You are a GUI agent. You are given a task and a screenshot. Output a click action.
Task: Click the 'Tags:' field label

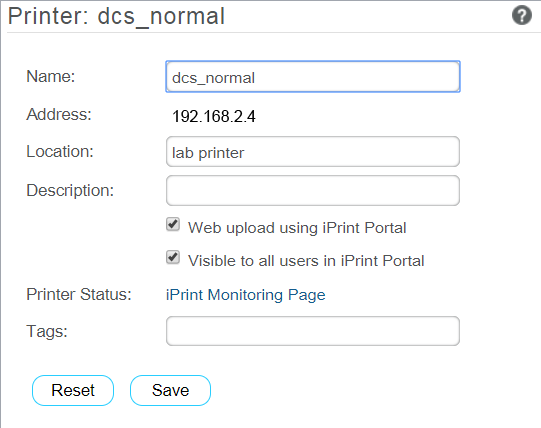[x=47, y=332]
